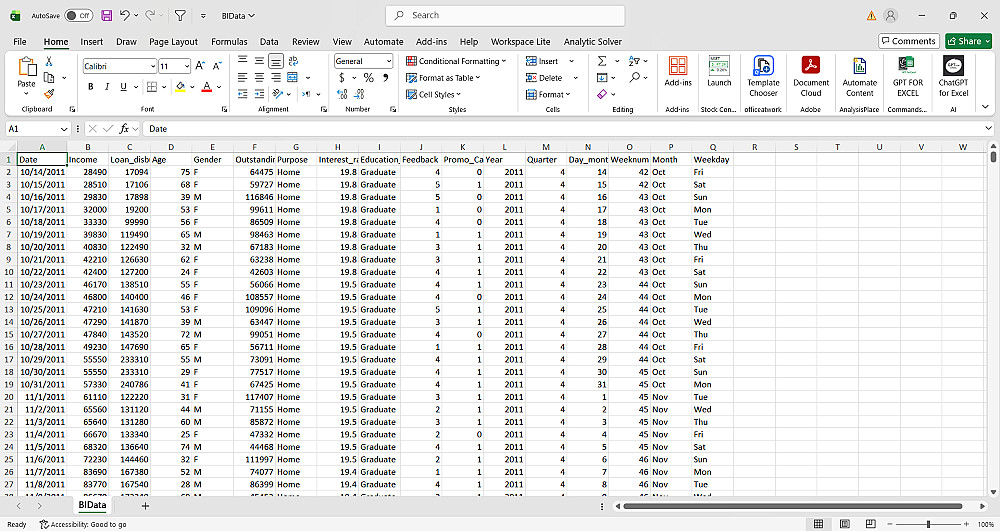Click the Save floppy disk icon
The width and height of the screenshot is (1000, 531).
[106, 16]
